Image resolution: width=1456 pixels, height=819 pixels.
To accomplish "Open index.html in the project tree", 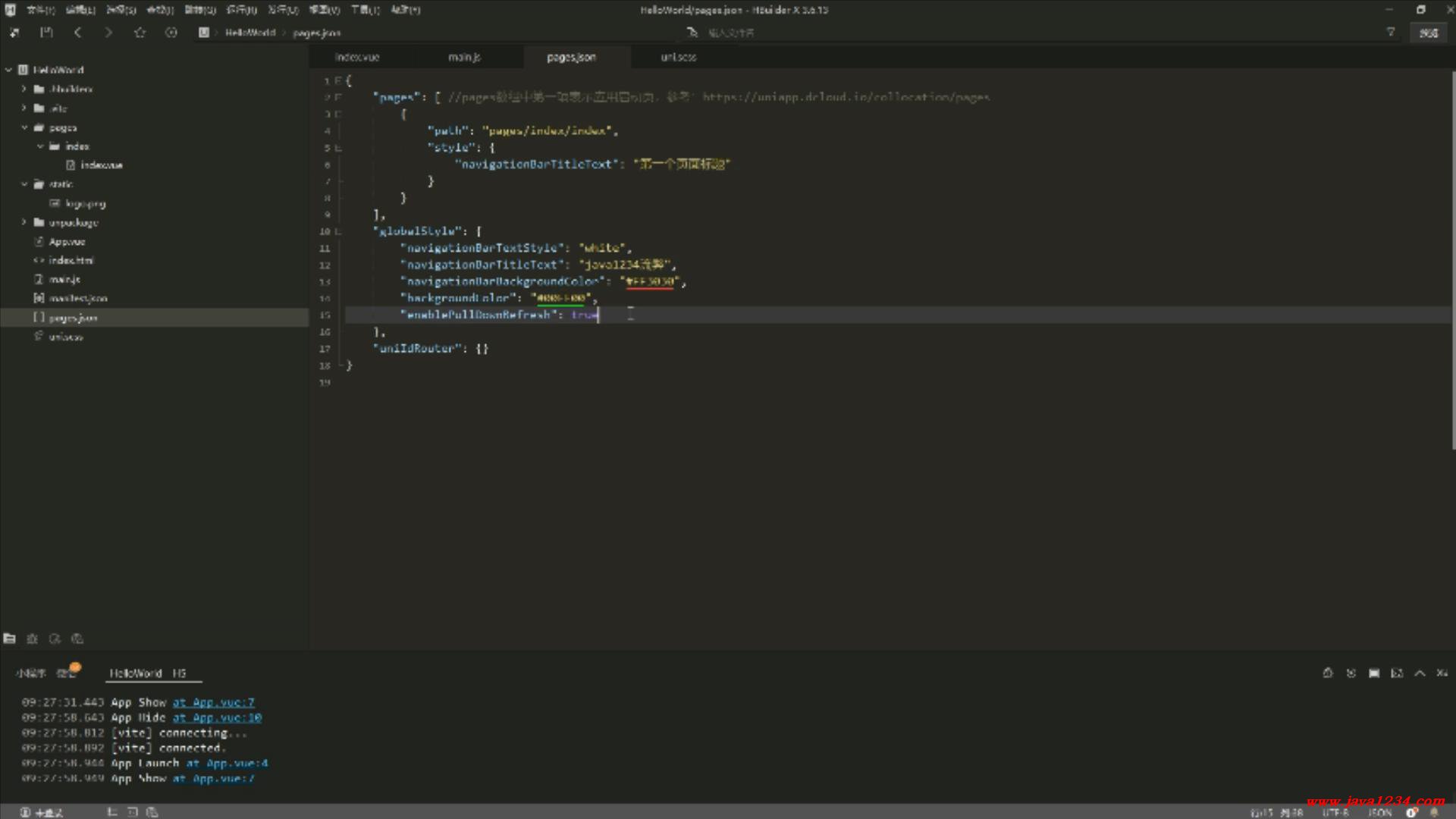I will [x=71, y=260].
